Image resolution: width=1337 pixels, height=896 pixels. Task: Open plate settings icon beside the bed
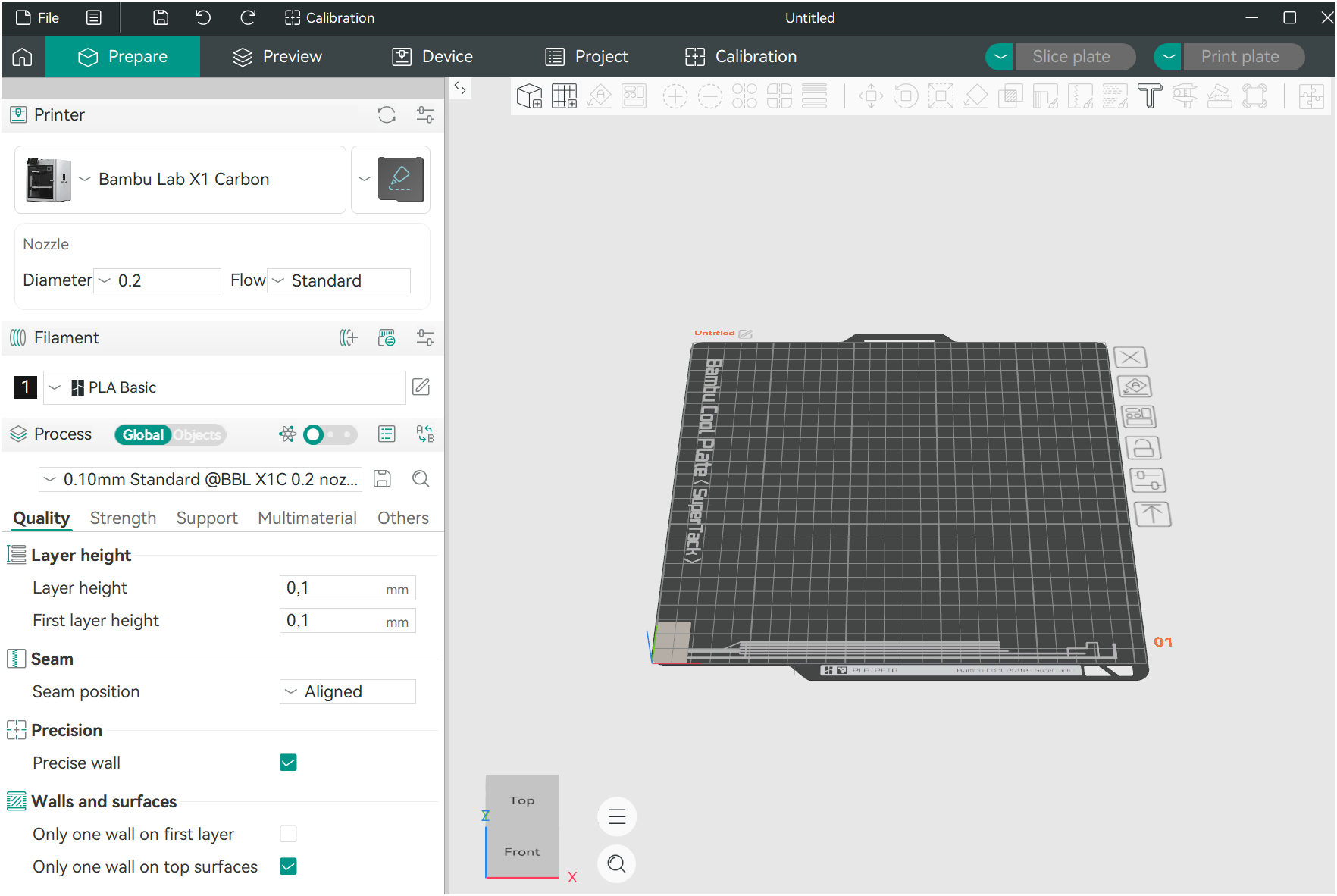1148,481
